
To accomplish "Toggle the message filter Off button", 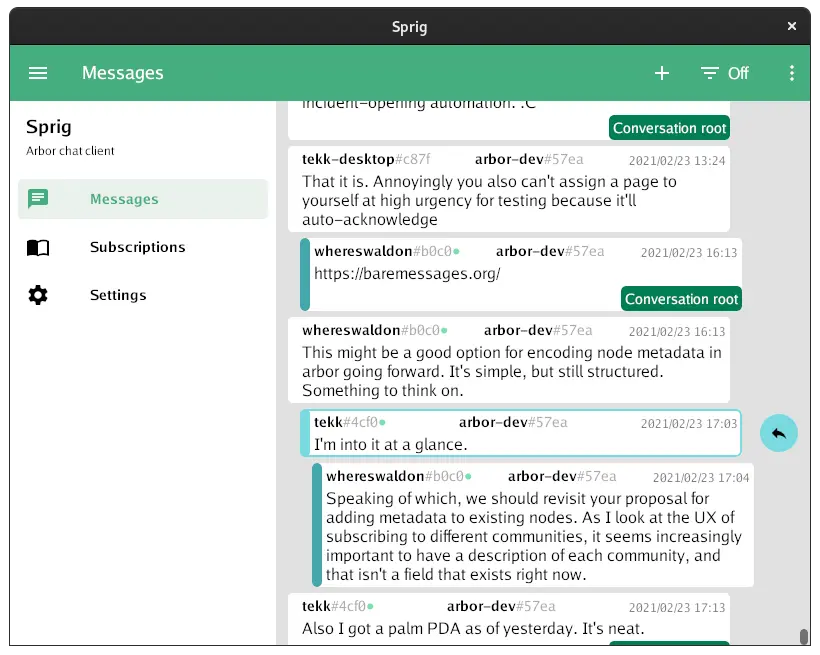I will click(724, 73).
